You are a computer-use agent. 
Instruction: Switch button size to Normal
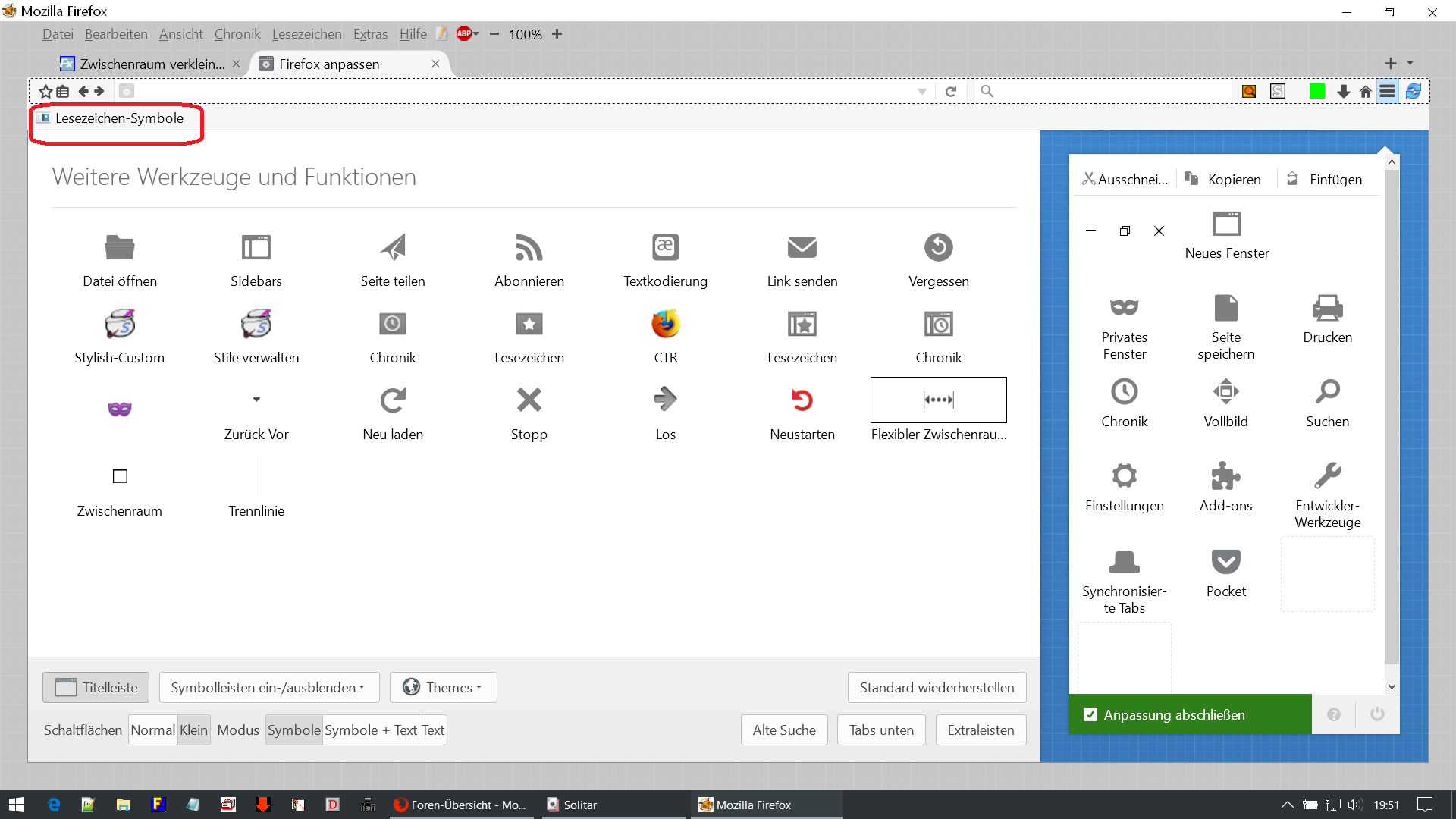[152, 730]
